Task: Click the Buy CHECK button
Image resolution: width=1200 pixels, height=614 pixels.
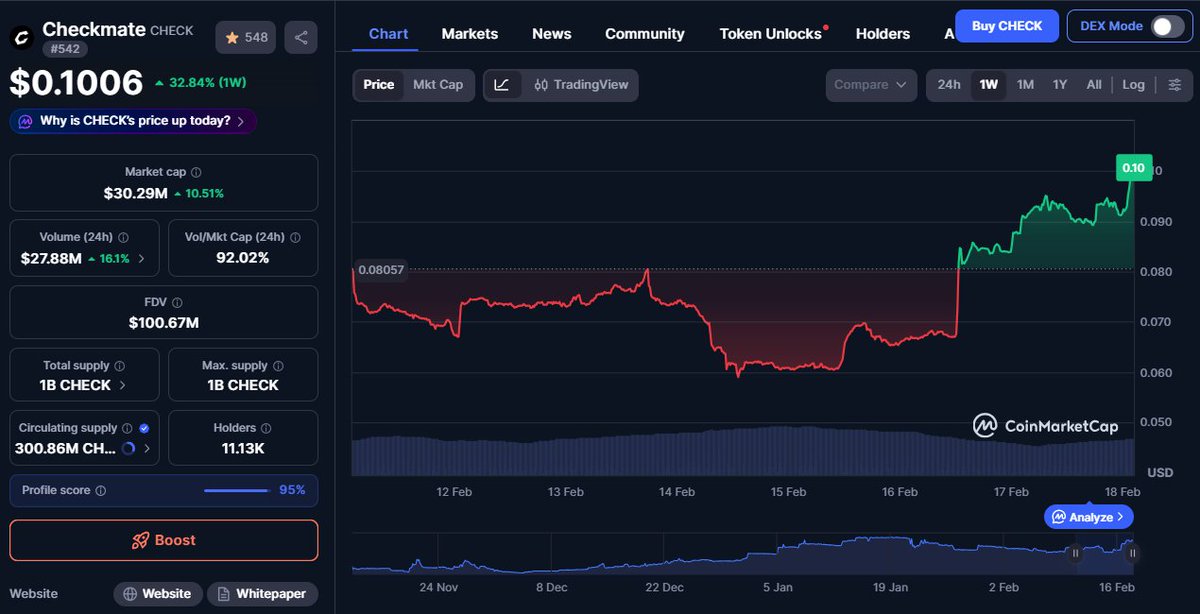Action: [1006, 26]
